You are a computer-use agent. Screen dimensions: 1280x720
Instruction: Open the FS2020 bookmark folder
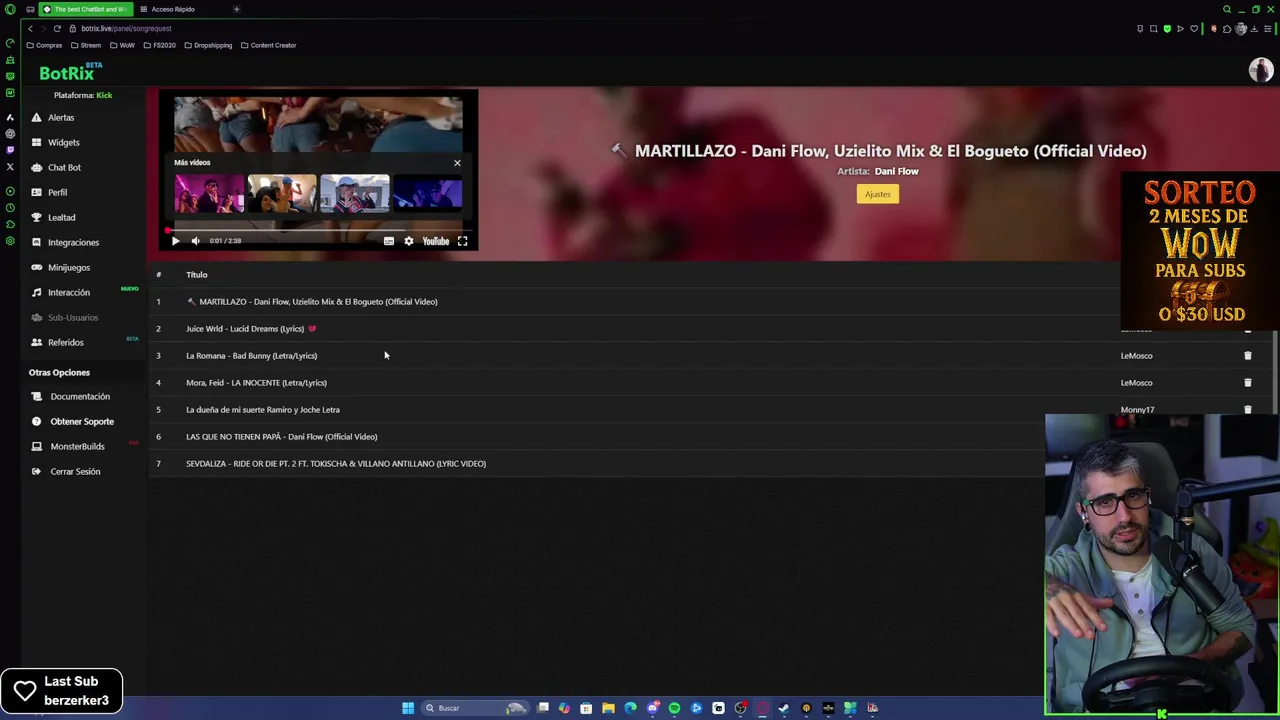click(159, 45)
